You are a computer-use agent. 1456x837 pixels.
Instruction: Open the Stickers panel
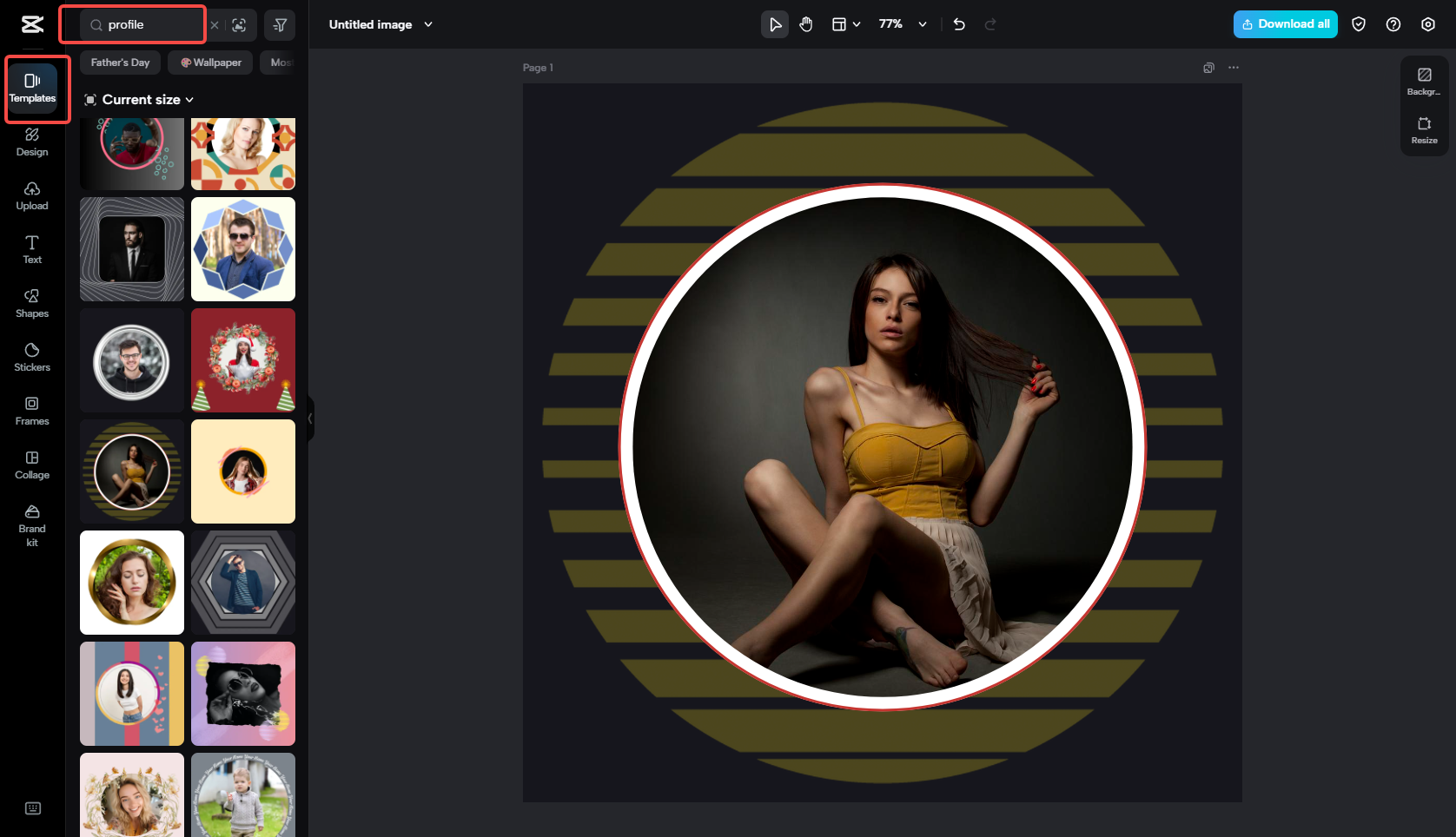pos(31,358)
